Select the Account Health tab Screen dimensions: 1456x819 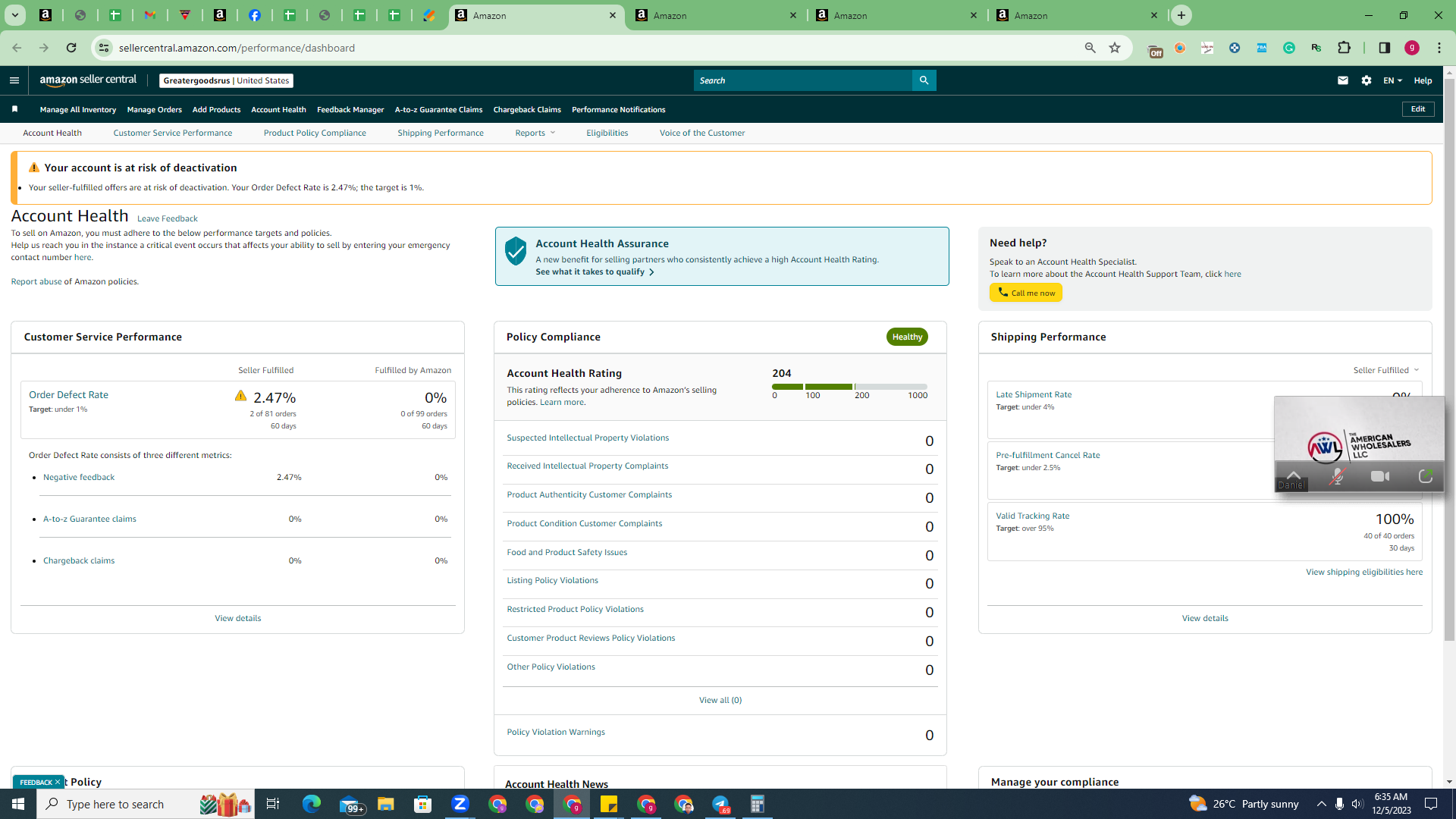[x=52, y=133]
